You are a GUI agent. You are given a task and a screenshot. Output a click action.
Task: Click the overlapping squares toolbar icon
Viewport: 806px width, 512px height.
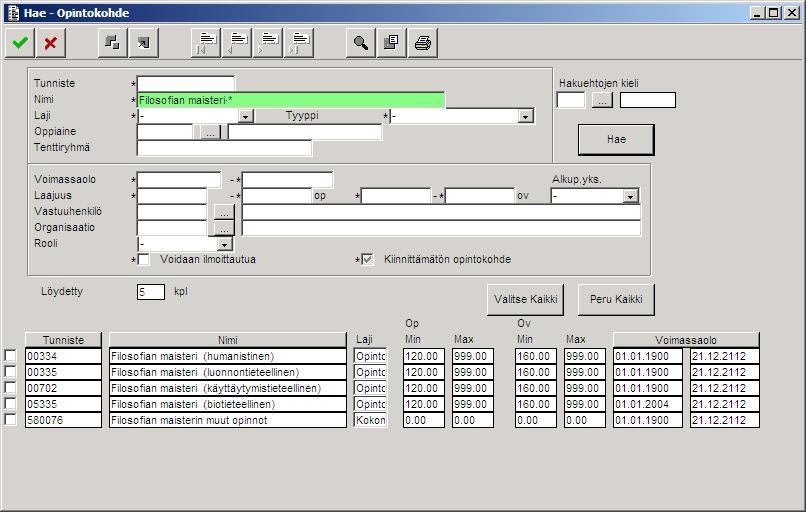coord(113,43)
